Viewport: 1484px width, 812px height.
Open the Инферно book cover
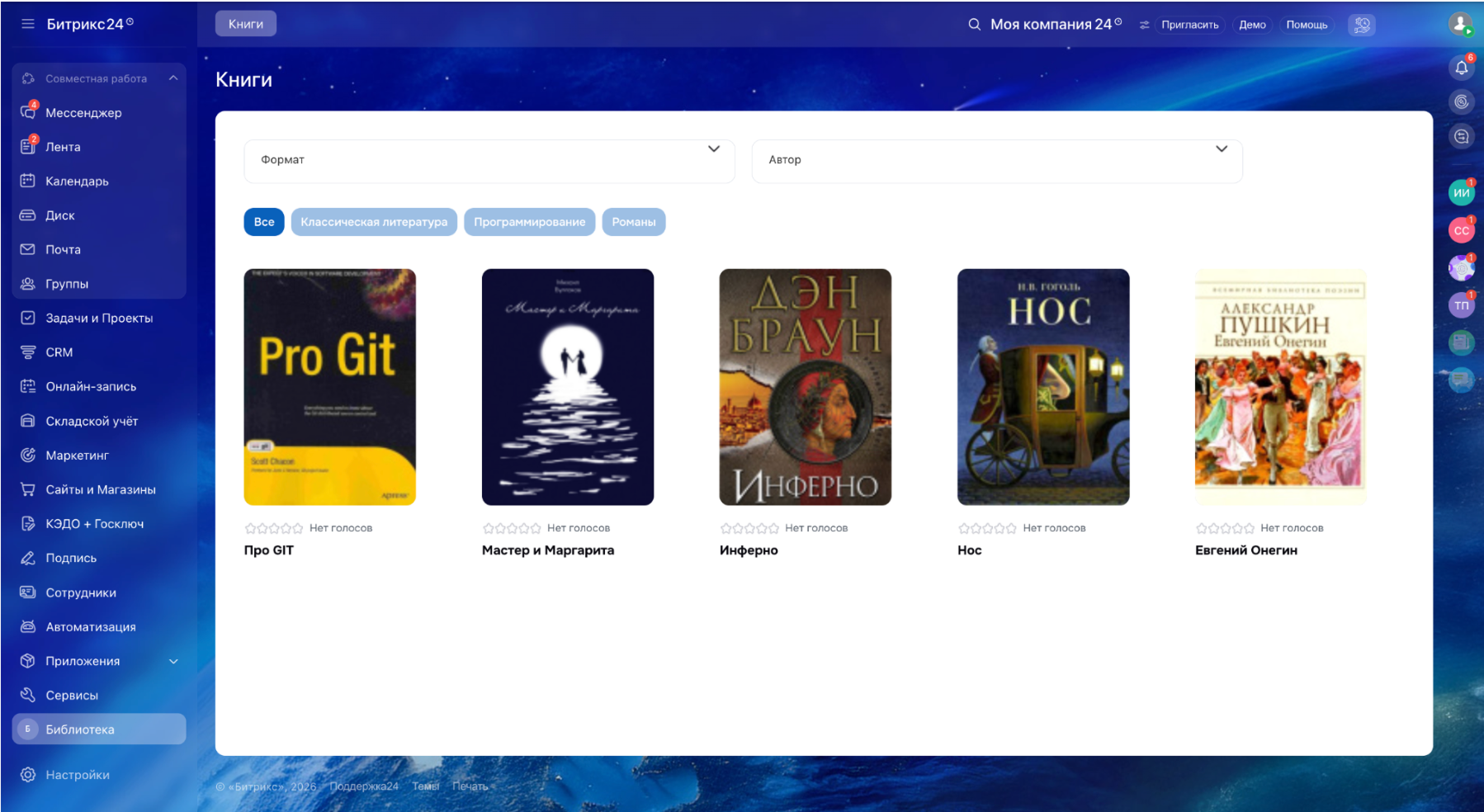tap(805, 387)
